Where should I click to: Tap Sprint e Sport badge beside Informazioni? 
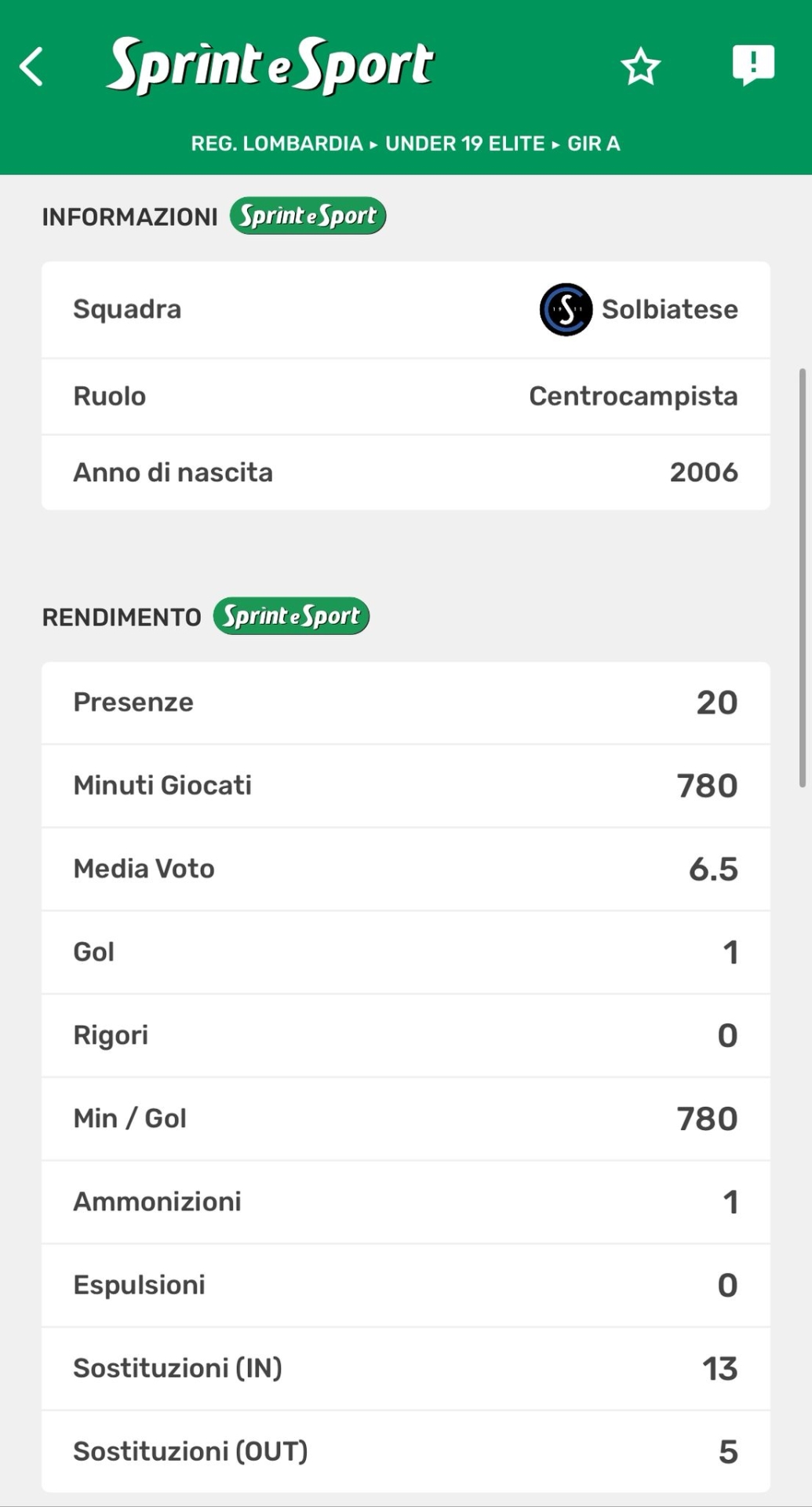(308, 216)
